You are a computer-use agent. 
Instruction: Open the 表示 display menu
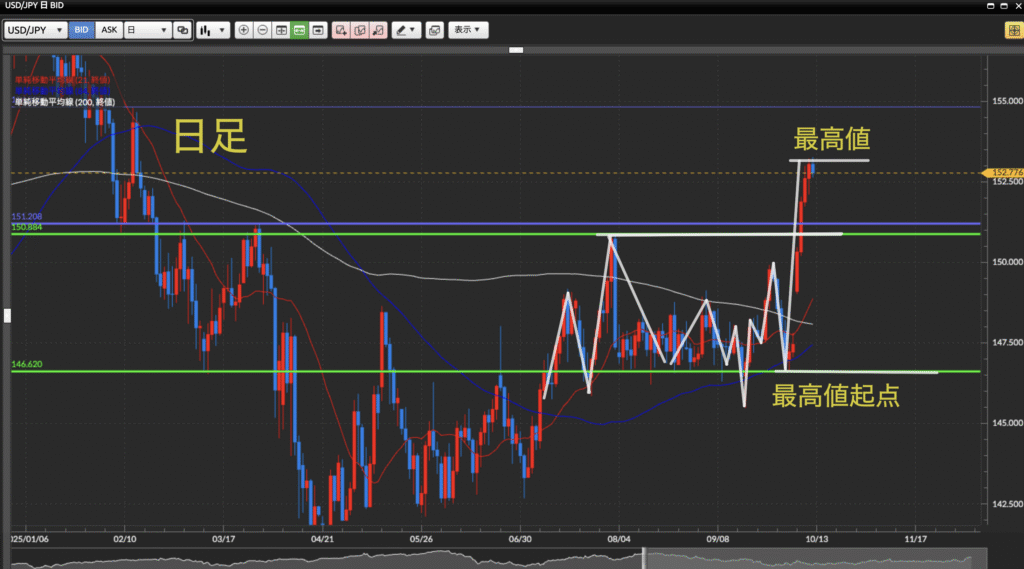click(467, 30)
